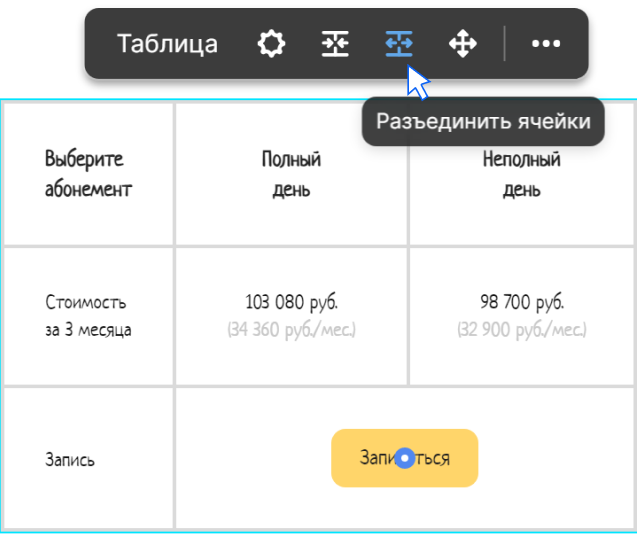
Task: Click the Разъединить ячейки tooltip
Action: coord(483,121)
